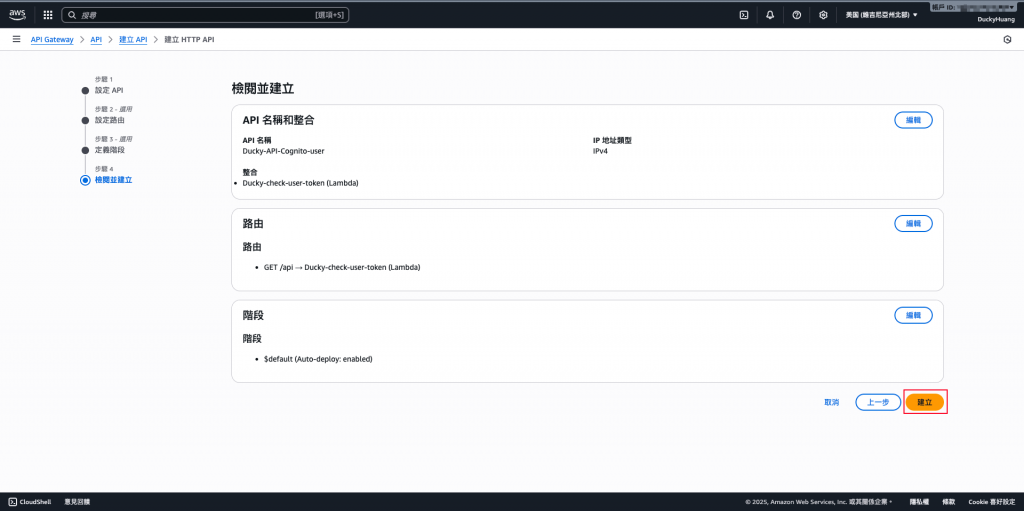Click 上一步 to go back
Screen dimensions: 1024x511
(878, 403)
